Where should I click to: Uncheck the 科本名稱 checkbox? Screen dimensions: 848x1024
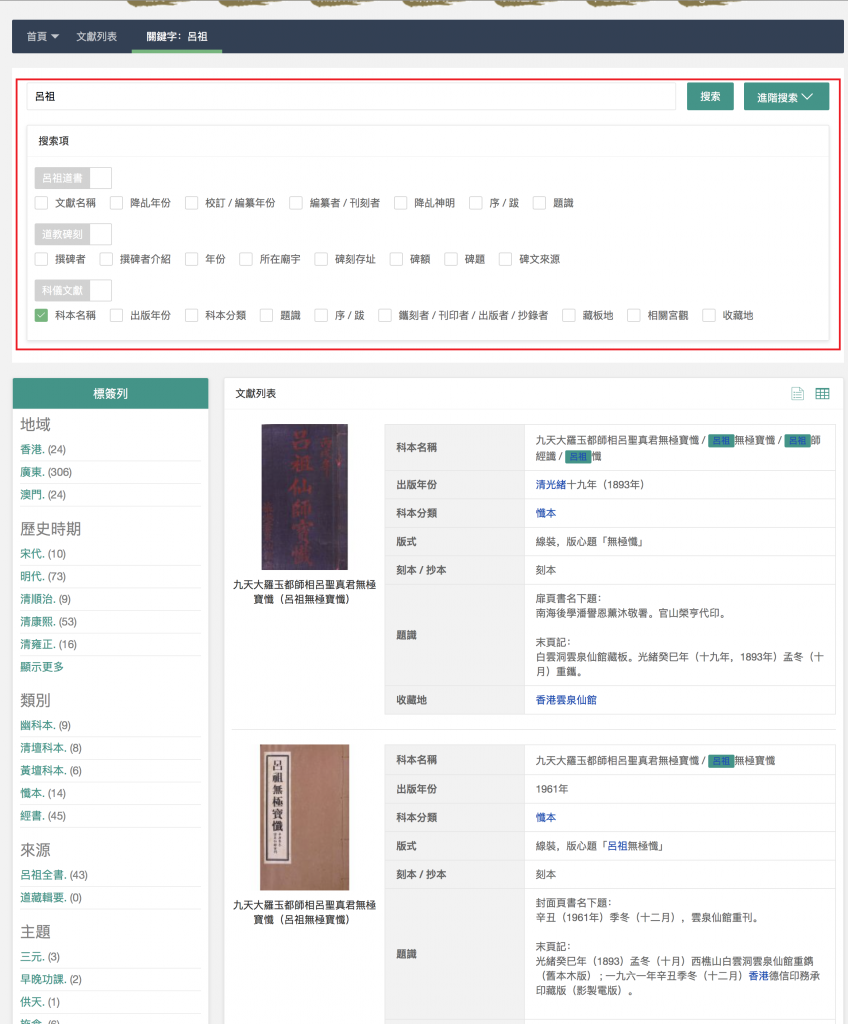point(41,315)
